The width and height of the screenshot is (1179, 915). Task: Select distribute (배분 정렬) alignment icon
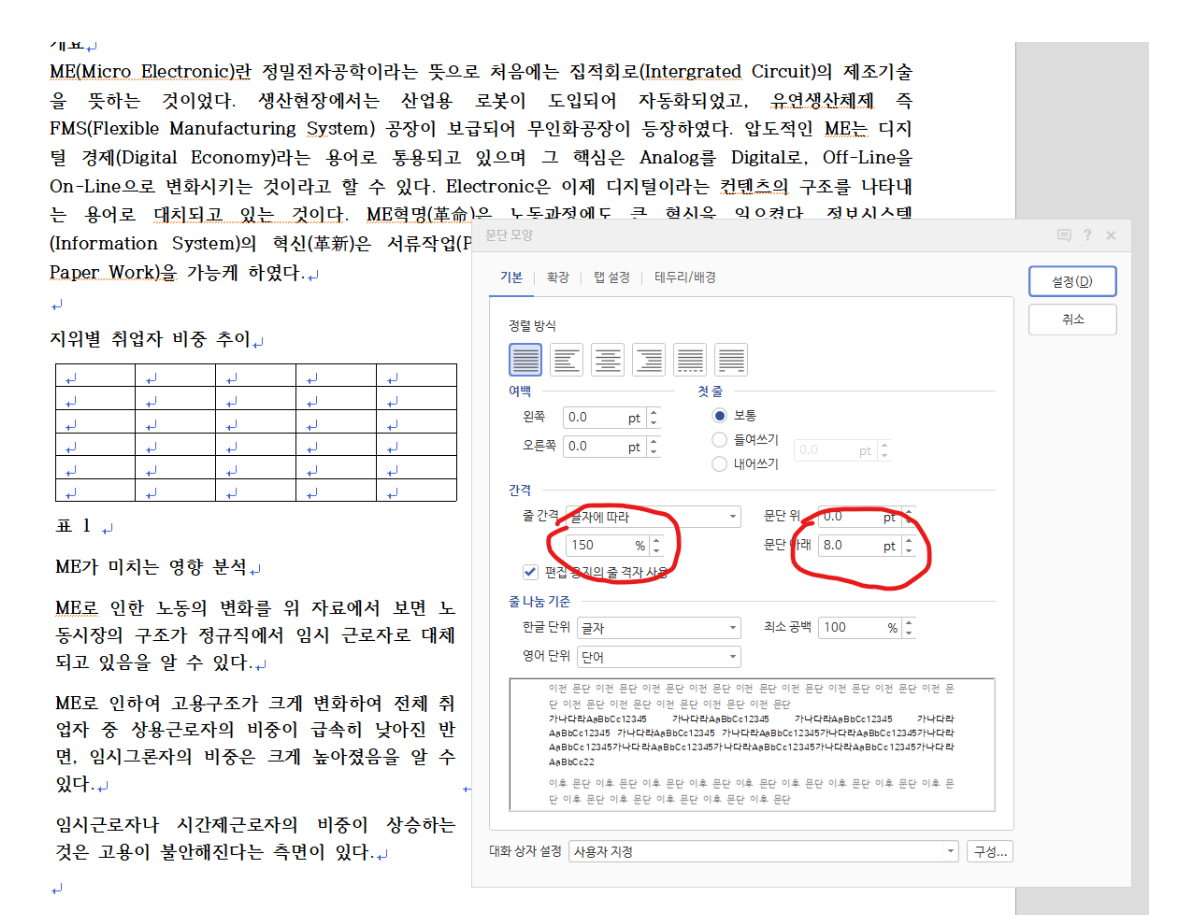690,360
